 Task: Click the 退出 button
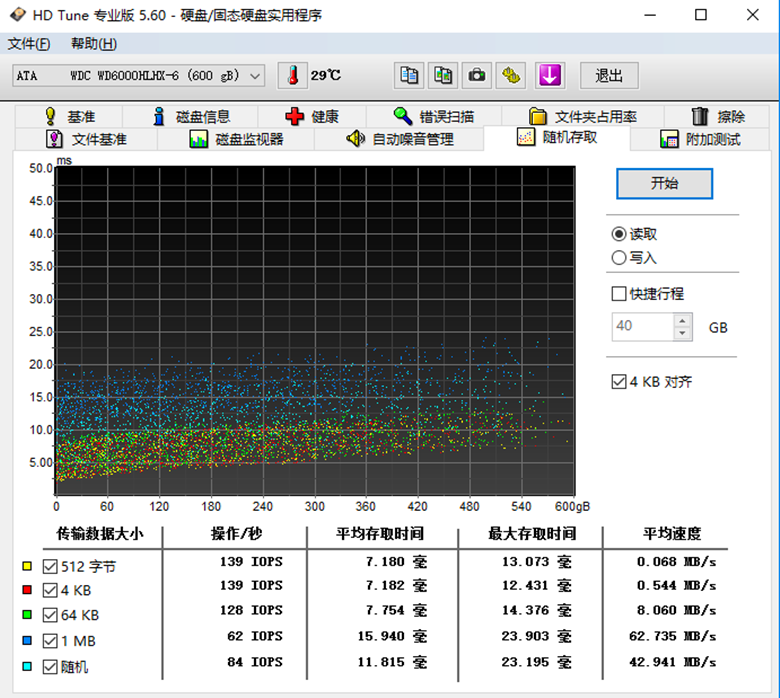609,76
